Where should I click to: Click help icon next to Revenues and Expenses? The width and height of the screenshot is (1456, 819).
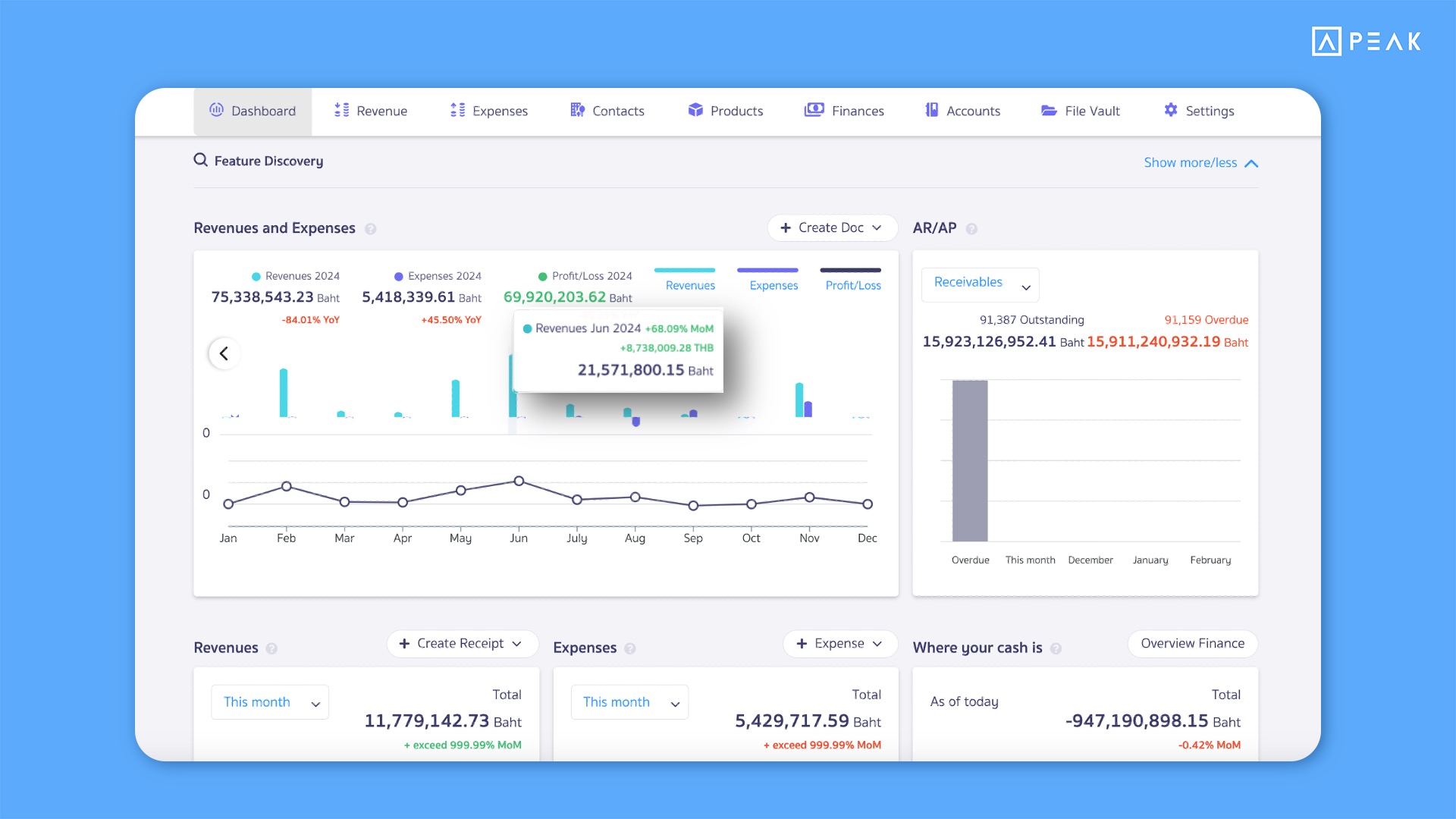(x=371, y=229)
